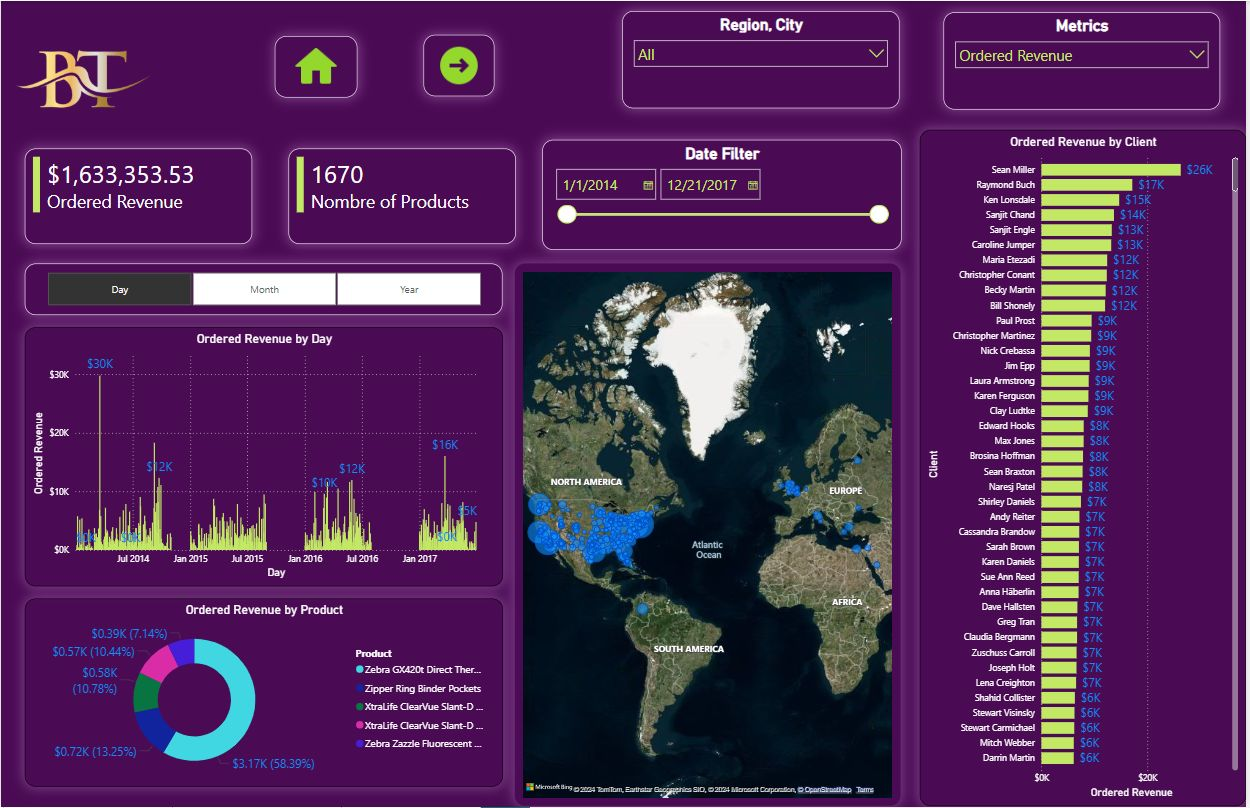Open the Region, City dropdown showing All

[760, 54]
